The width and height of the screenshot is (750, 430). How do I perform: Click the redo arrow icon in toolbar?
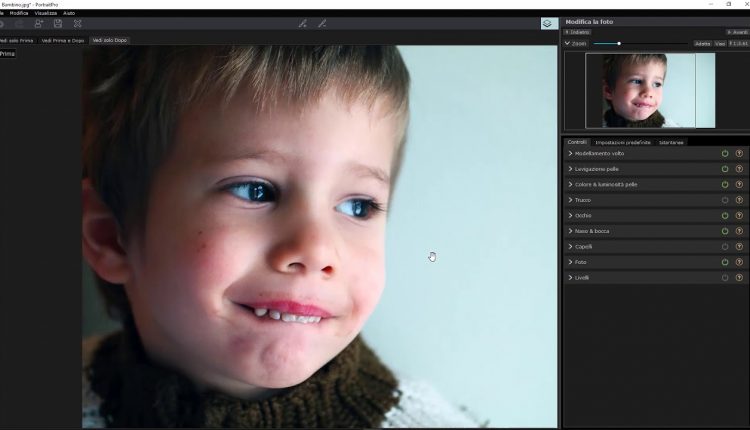[x=19, y=23]
